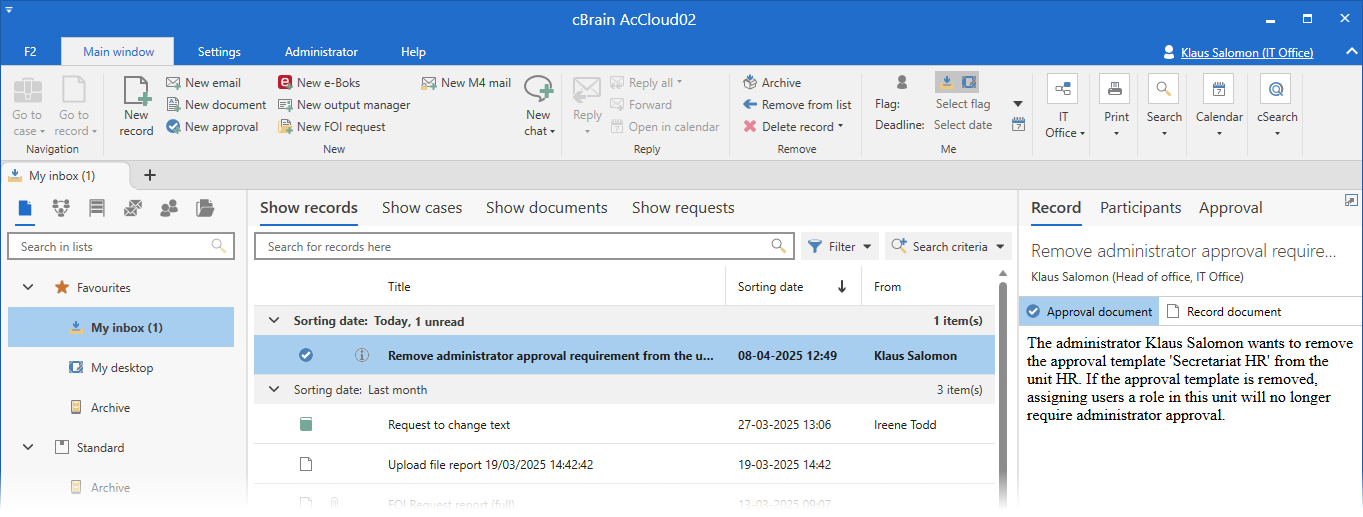Expand the Search criteria dropdown
Image resolution: width=1363 pixels, height=517 pixels.
point(948,247)
